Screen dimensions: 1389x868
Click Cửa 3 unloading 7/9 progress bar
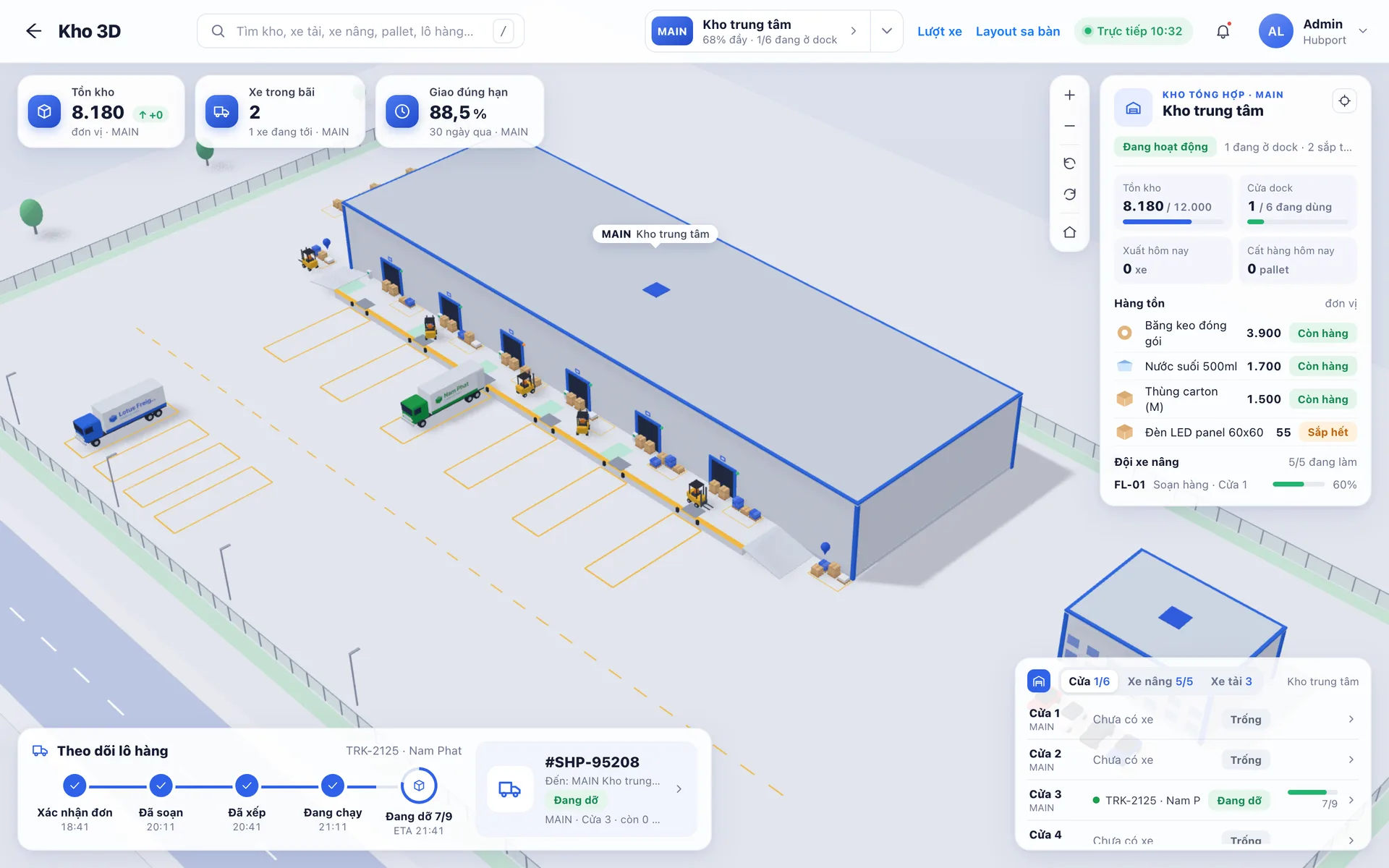click(x=1312, y=793)
